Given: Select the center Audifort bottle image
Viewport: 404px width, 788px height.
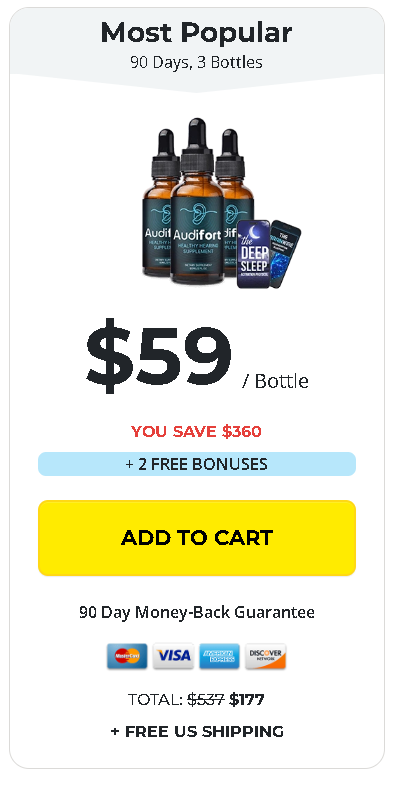Looking at the screenshot, I should pyautogui.click(x=197, y=201).
